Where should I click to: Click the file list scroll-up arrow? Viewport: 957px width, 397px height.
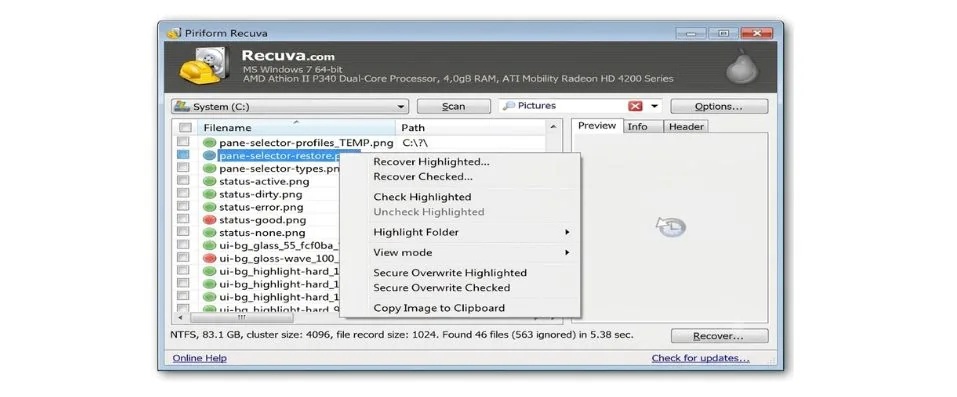[553, 127]
